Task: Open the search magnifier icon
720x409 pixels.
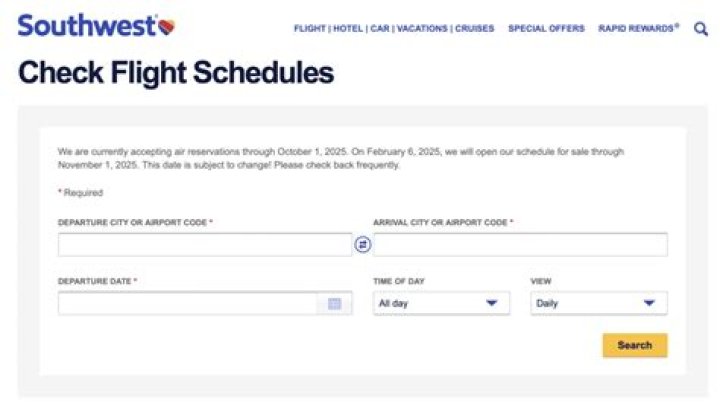Action: [700, 29]
